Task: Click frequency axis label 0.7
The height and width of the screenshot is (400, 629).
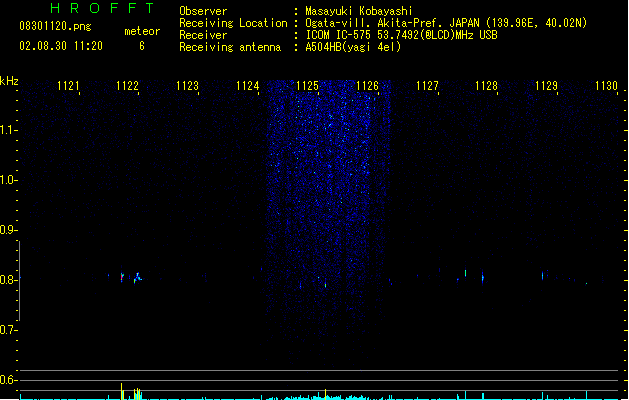Action: pyautogui.click(x=8, y=330)
